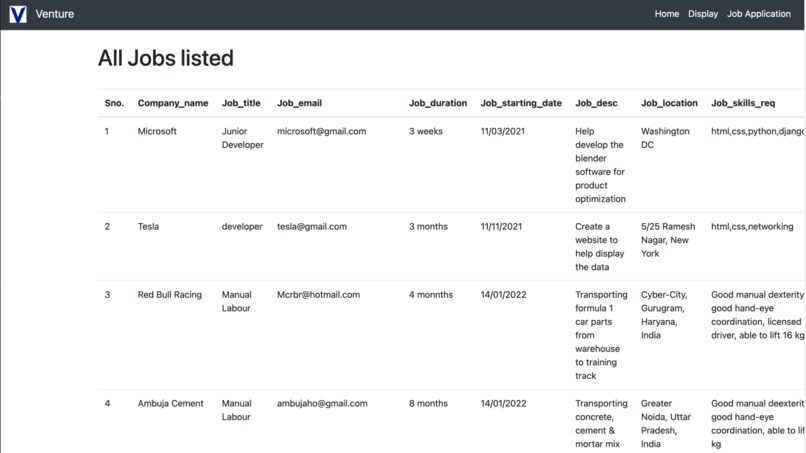Viewport: 806px width, 453px height.
Task: Click Mcrbr@hotmail.com email cell
Action: coord(318,295)
